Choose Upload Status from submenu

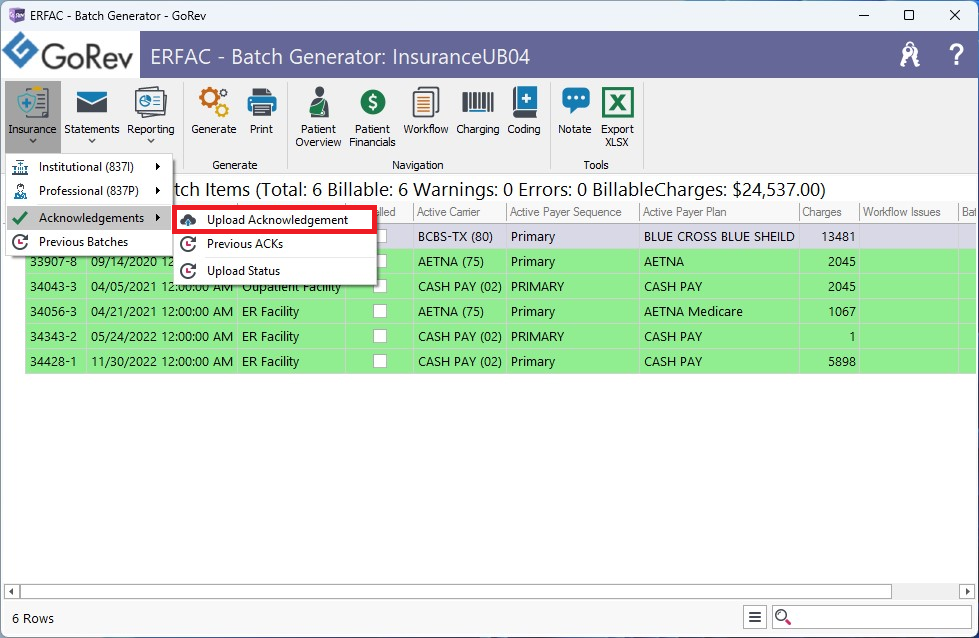coord(275,271)
